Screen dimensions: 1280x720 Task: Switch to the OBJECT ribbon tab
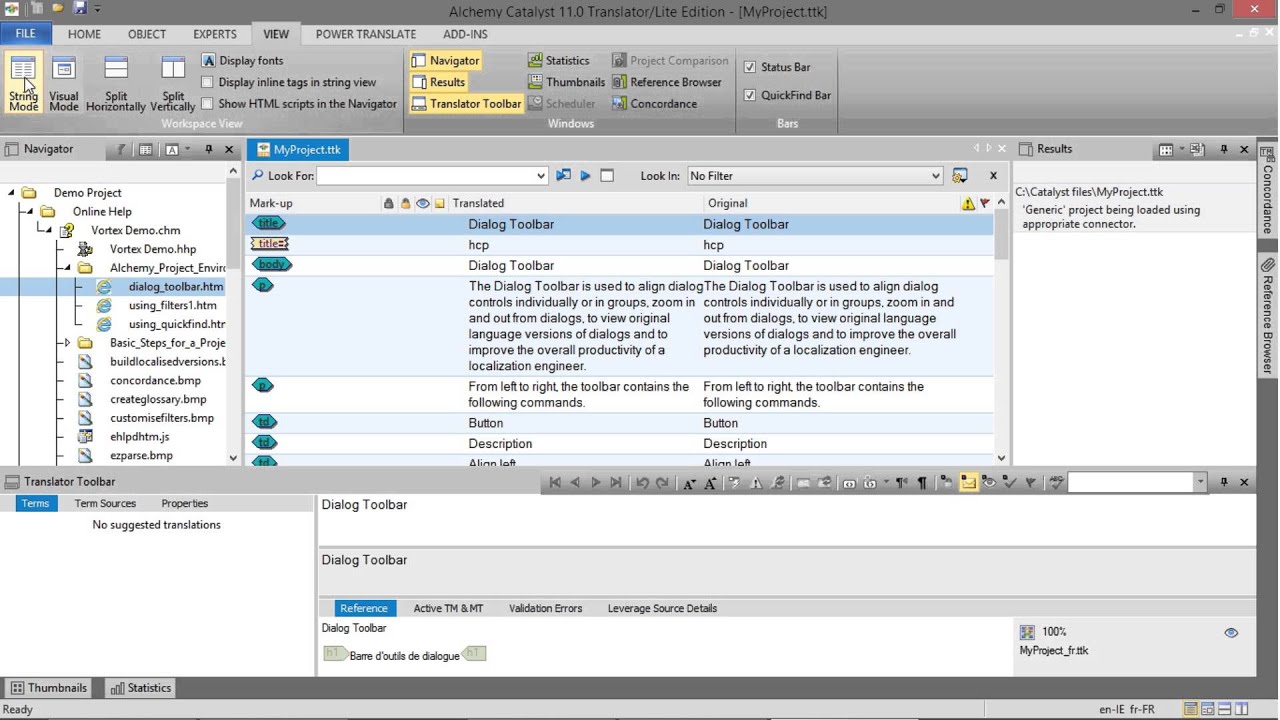pos(147,34)
